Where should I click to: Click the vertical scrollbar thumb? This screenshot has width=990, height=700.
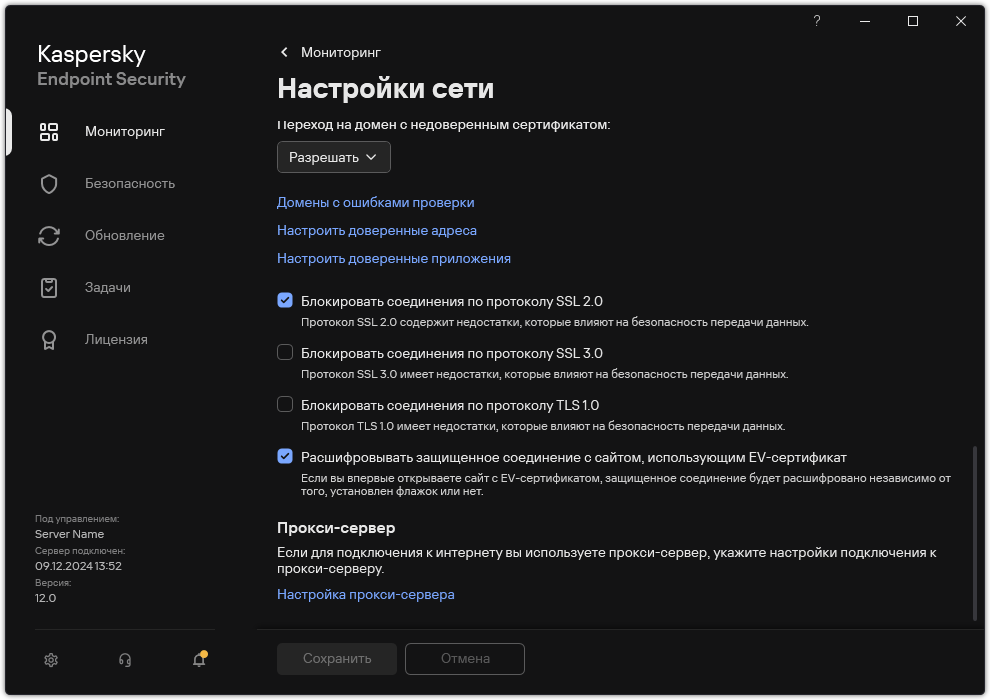[975, 534]
